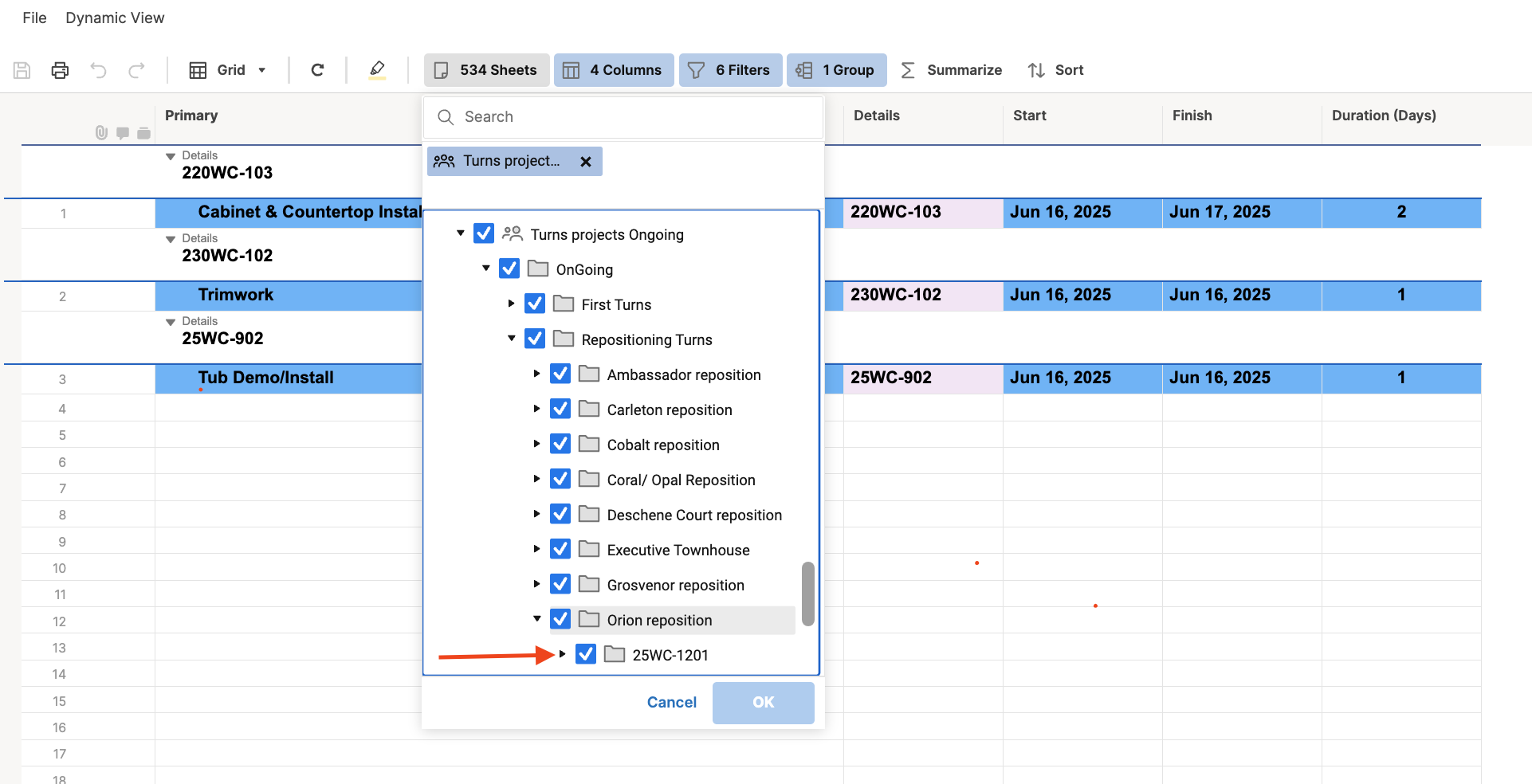Open the 1 Group settings
This screenshot has width=1532, height=784.
coord(836,70)
